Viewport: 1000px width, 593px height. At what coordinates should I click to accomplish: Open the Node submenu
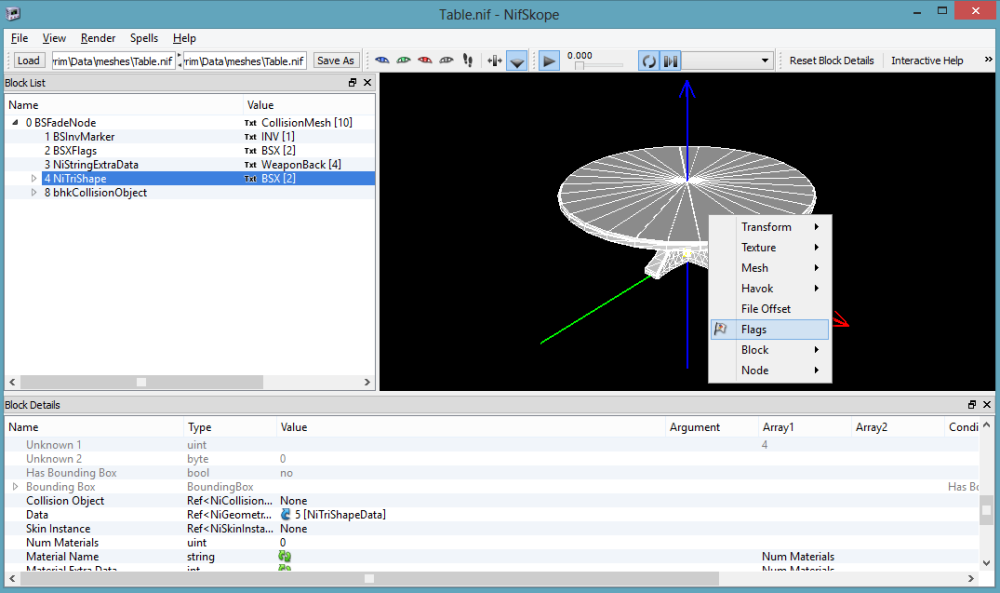click(770, 370)
